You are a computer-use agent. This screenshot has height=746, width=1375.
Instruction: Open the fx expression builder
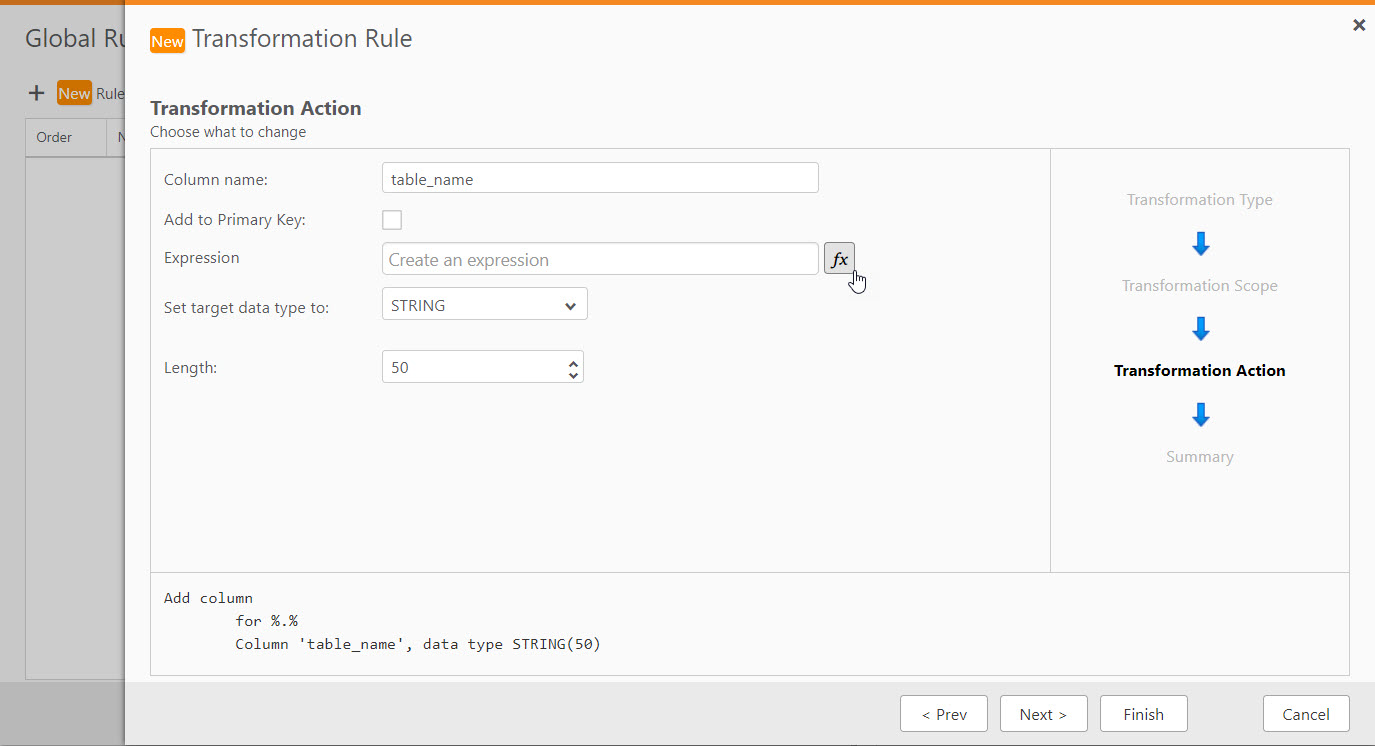839,259
